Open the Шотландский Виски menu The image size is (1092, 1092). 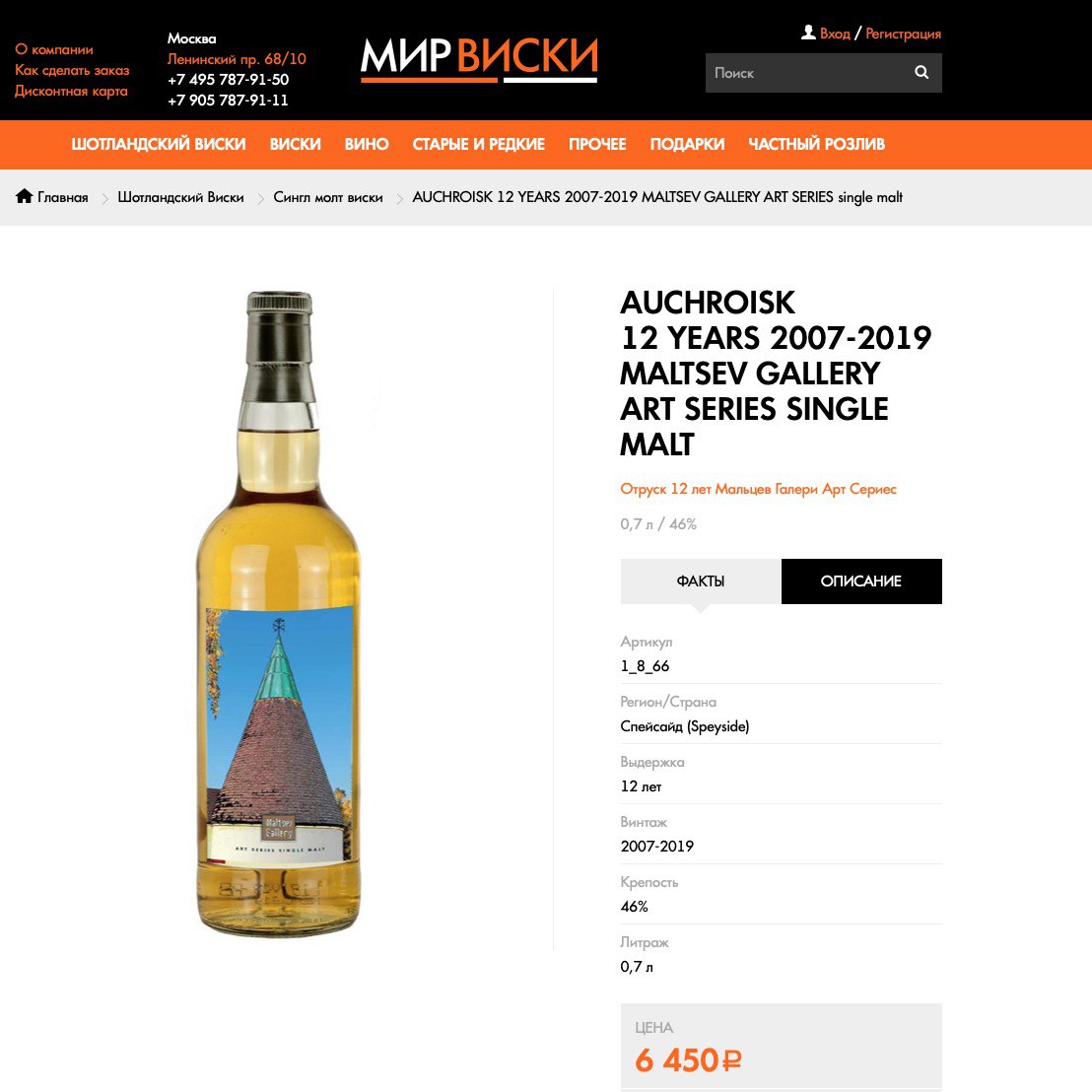pyautogui.click(x=159, y=144)
